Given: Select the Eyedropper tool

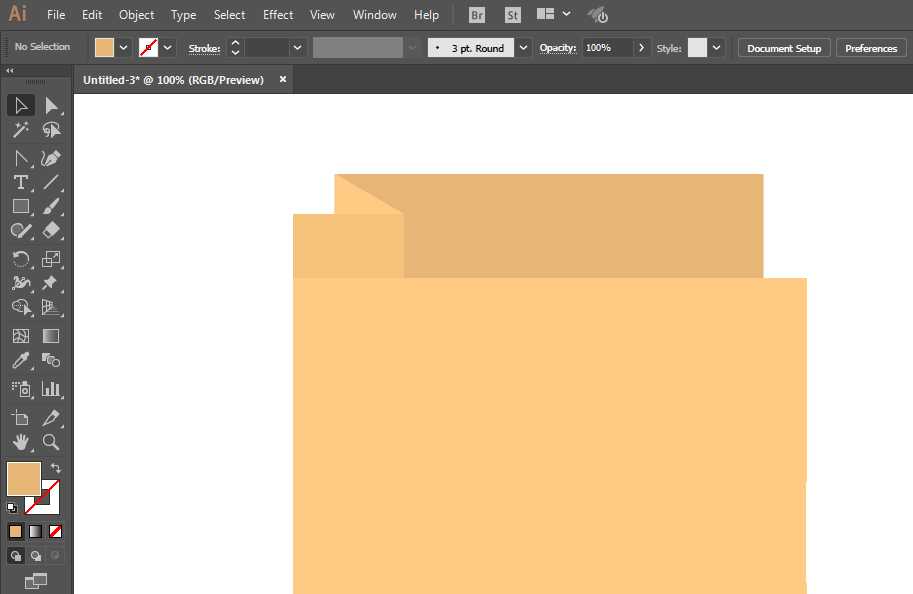Looking at the screenshot, I should tap(20, 361).
